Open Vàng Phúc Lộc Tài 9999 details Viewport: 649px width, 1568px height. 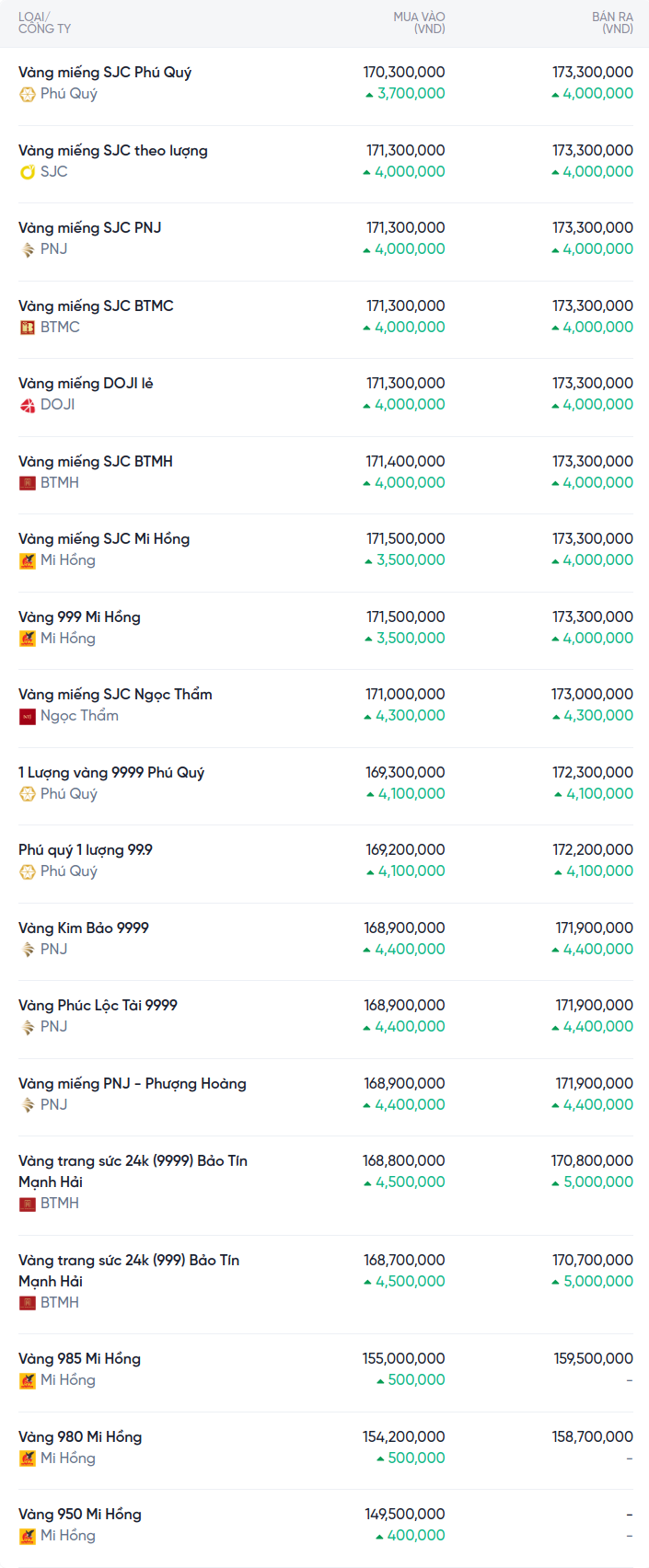click(x=98, y=1006)
